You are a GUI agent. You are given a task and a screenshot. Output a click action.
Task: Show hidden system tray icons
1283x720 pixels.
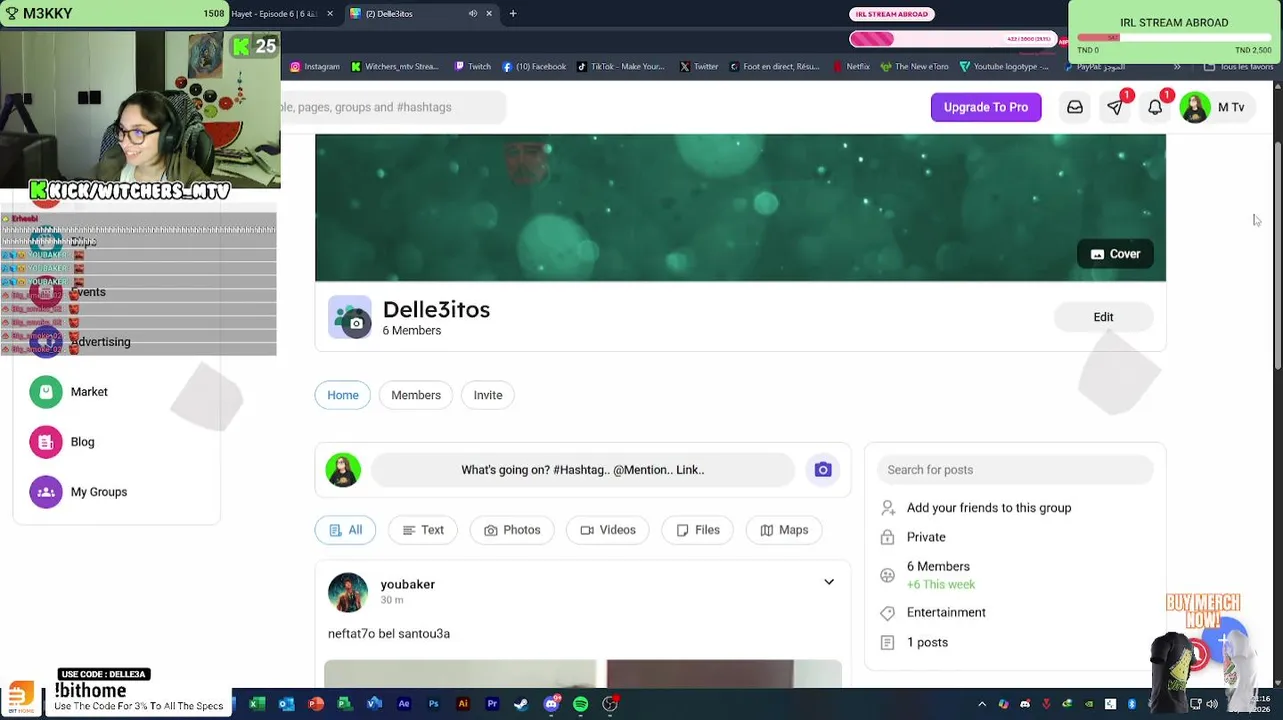pos(982,704)
